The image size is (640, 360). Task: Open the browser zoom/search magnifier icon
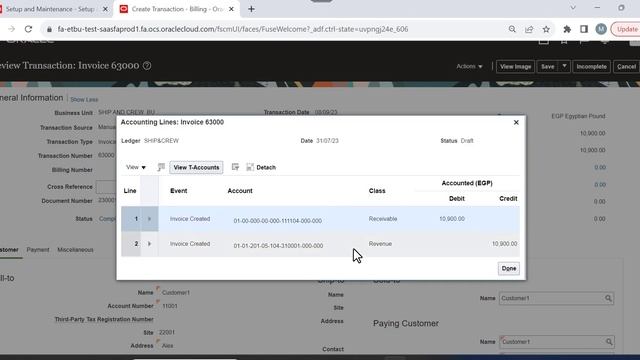512,29
